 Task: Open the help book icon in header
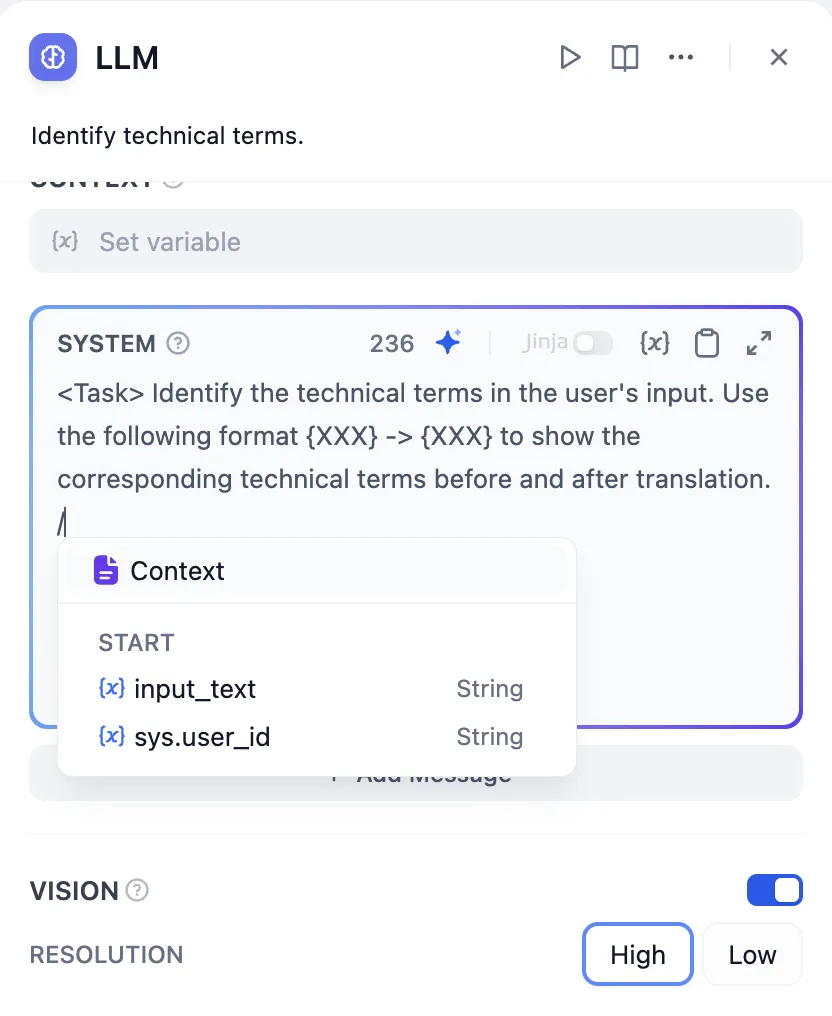[625, 58]
